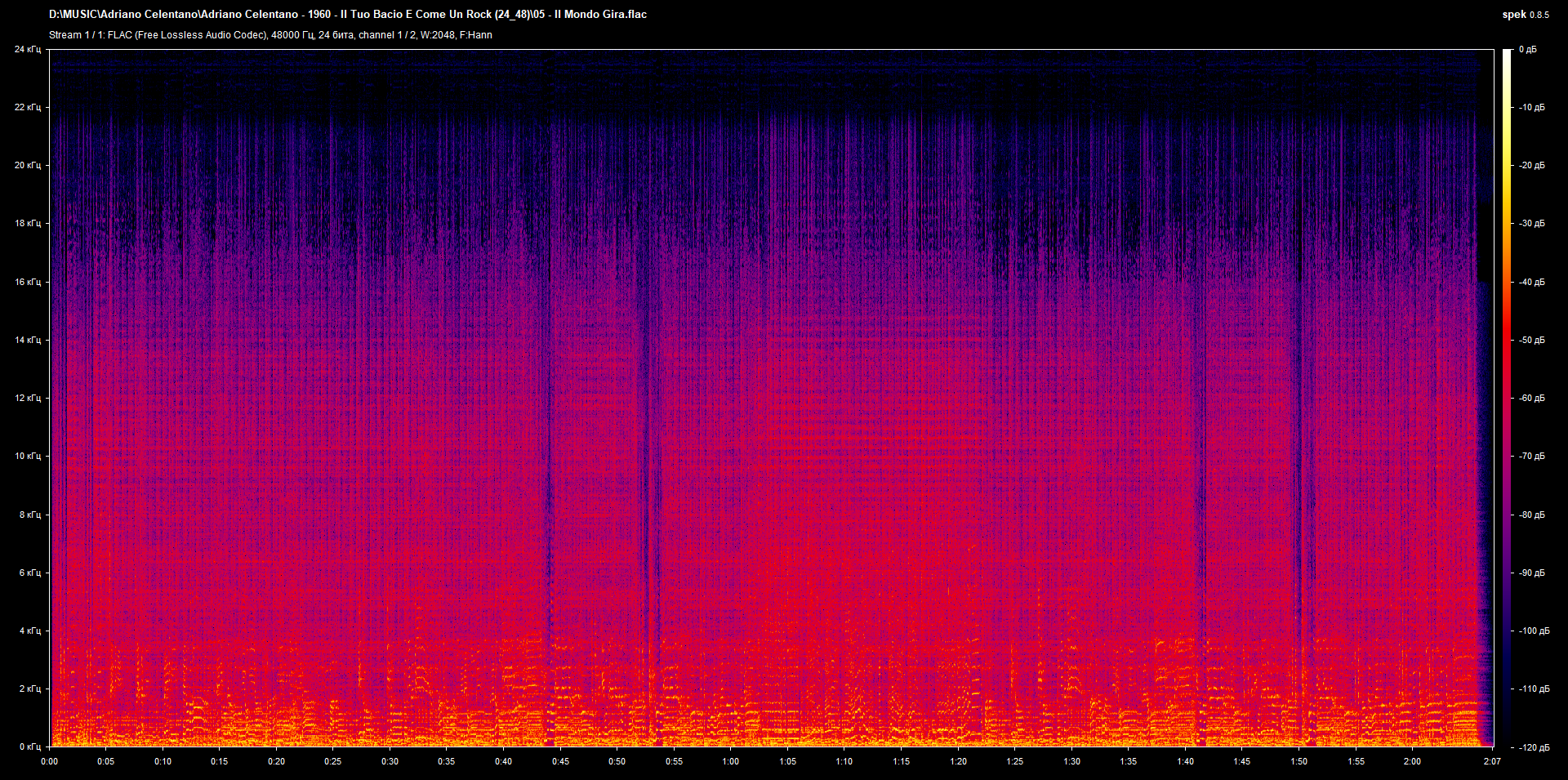
Task: Click the "0:40" time axis label
Action: click(x=504, y=762)
